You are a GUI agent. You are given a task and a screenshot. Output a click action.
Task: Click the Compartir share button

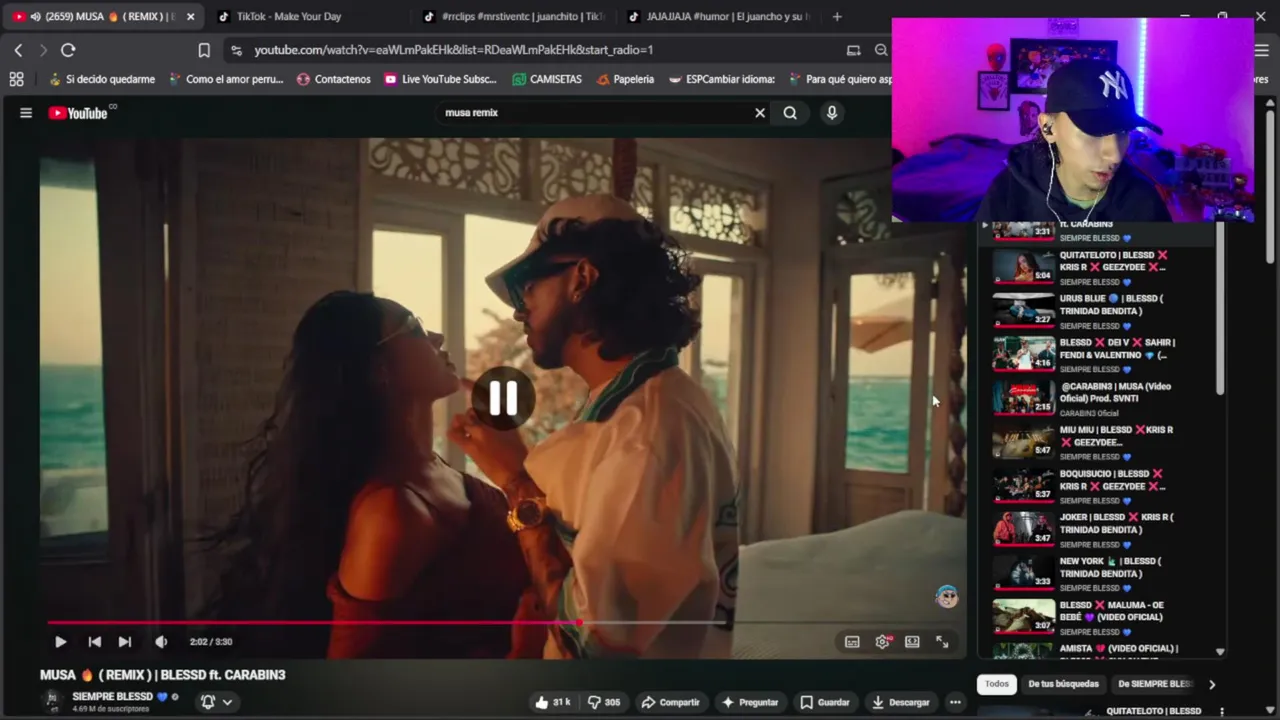pyautogui.click(x=670, y=702)
